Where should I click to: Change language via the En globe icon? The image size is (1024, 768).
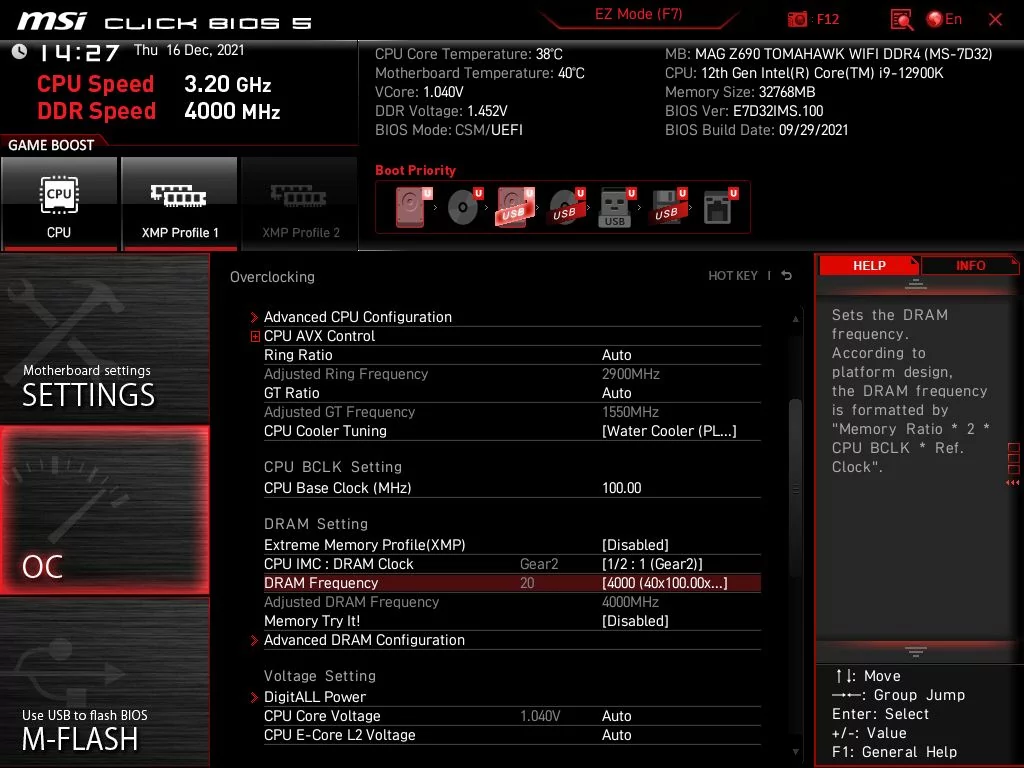(x=944, y=19)
